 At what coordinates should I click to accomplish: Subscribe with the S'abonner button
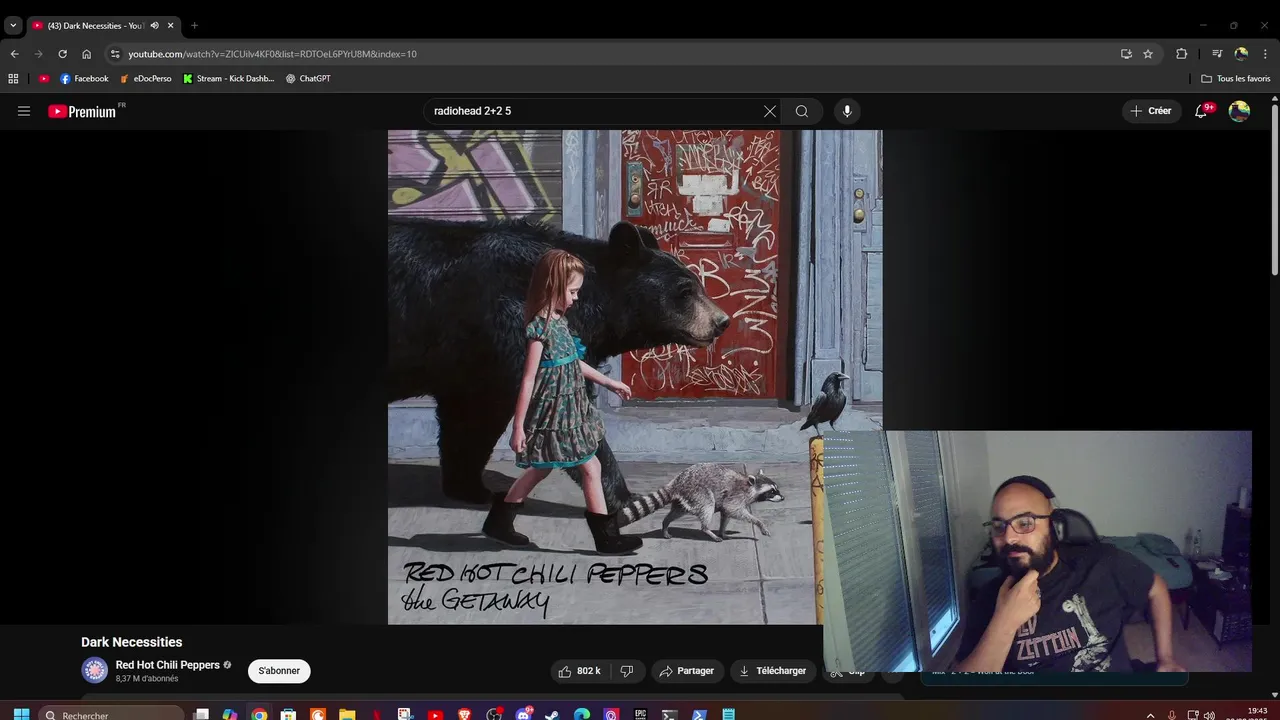[279, 671]
